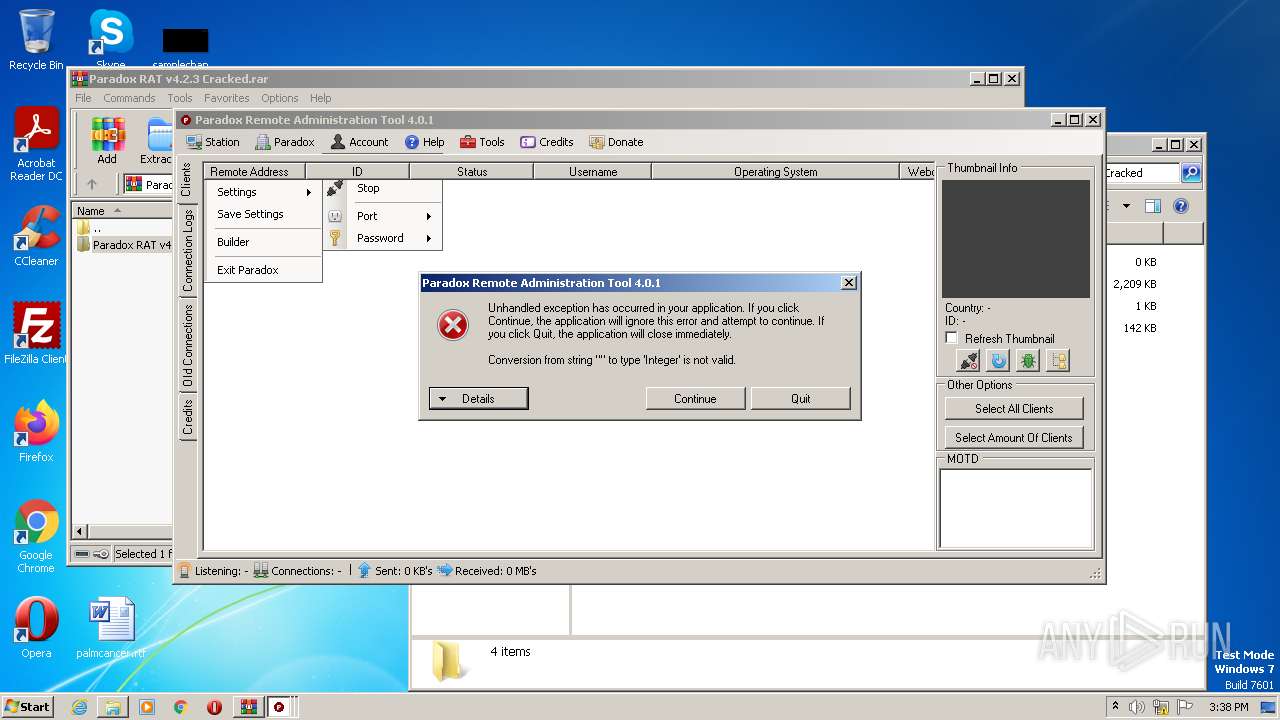The image size is (1280, 720).
Task: Open the Commands menu in WinRAR
Action: coord(129,98)
